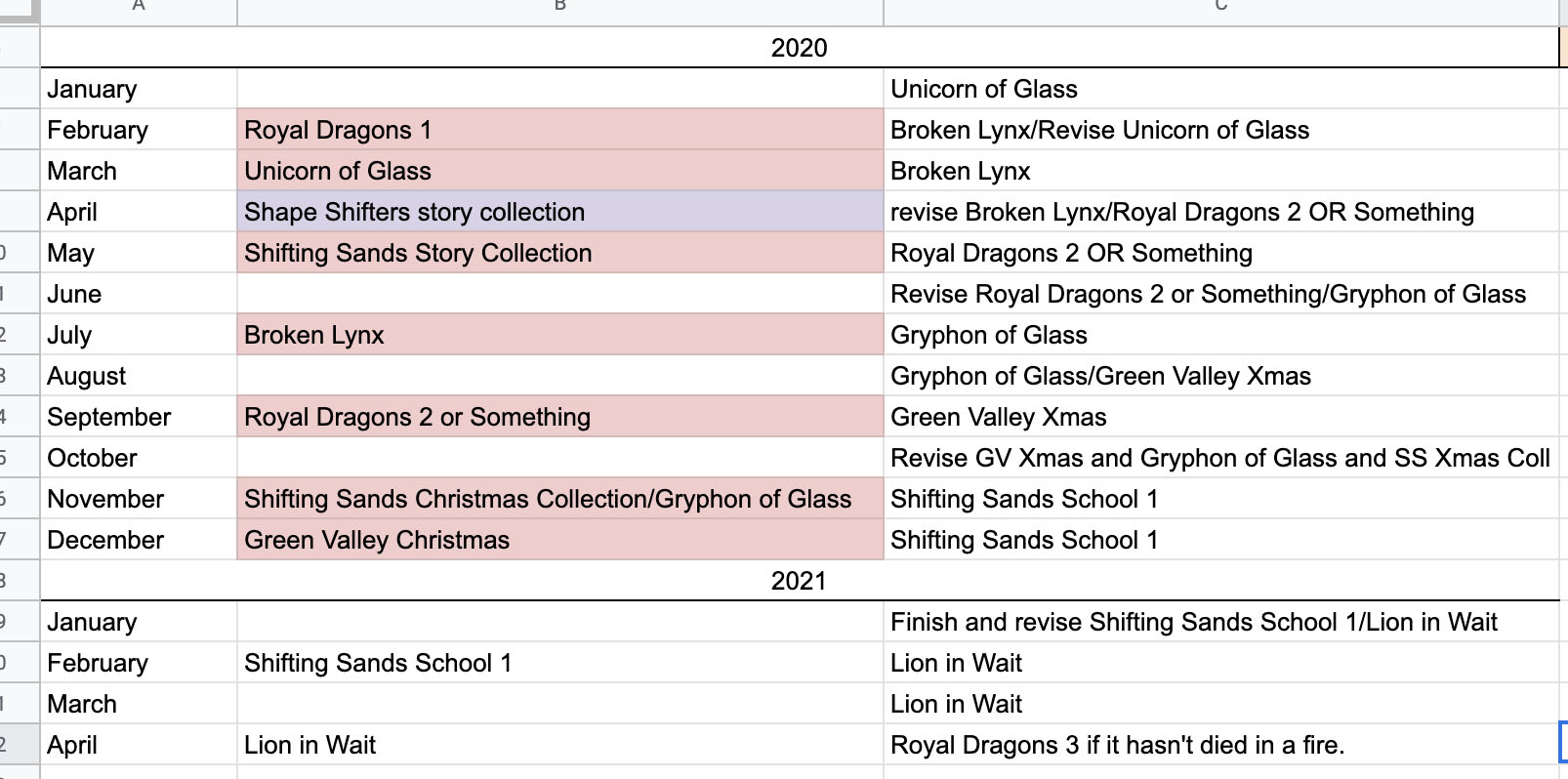Click column B header
This screenshot has height=779, width=1568.
pos(559,8)
